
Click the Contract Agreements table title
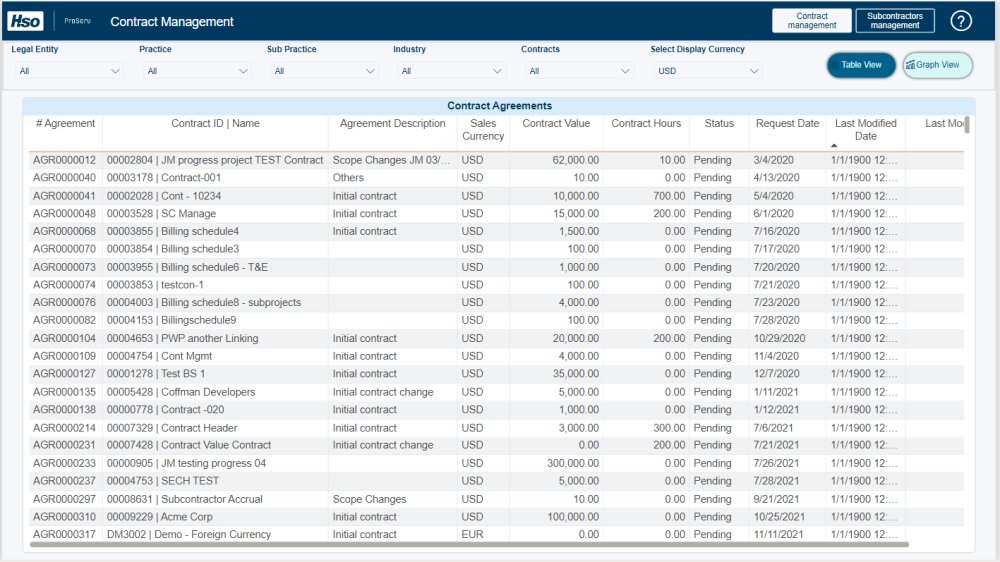coord(499,106)
